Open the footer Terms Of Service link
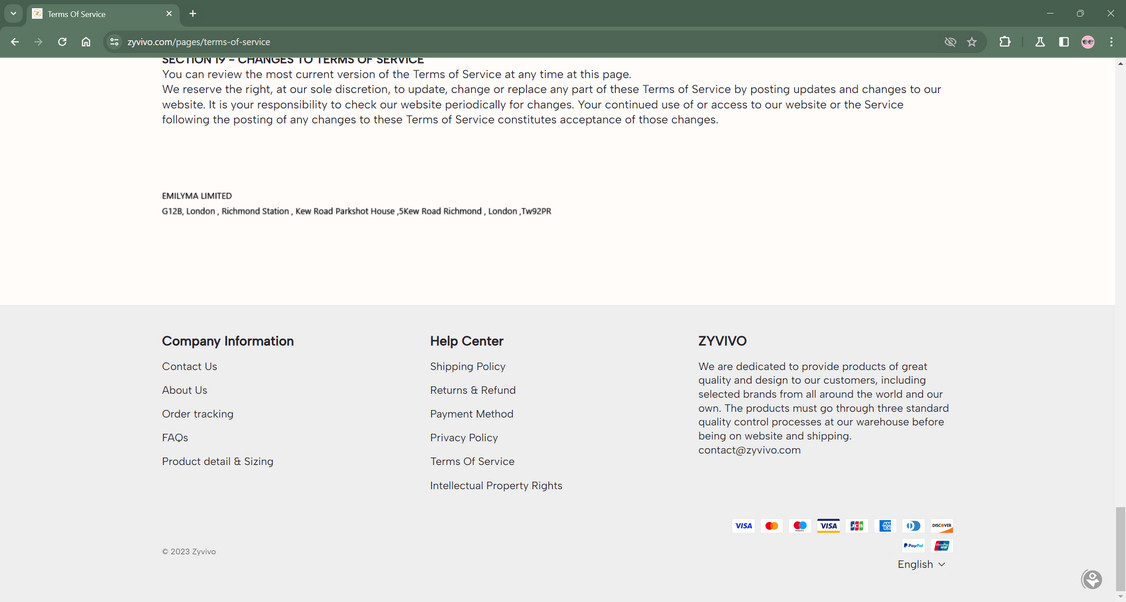This screenshot has width=1126, height=602. [472, 461]
